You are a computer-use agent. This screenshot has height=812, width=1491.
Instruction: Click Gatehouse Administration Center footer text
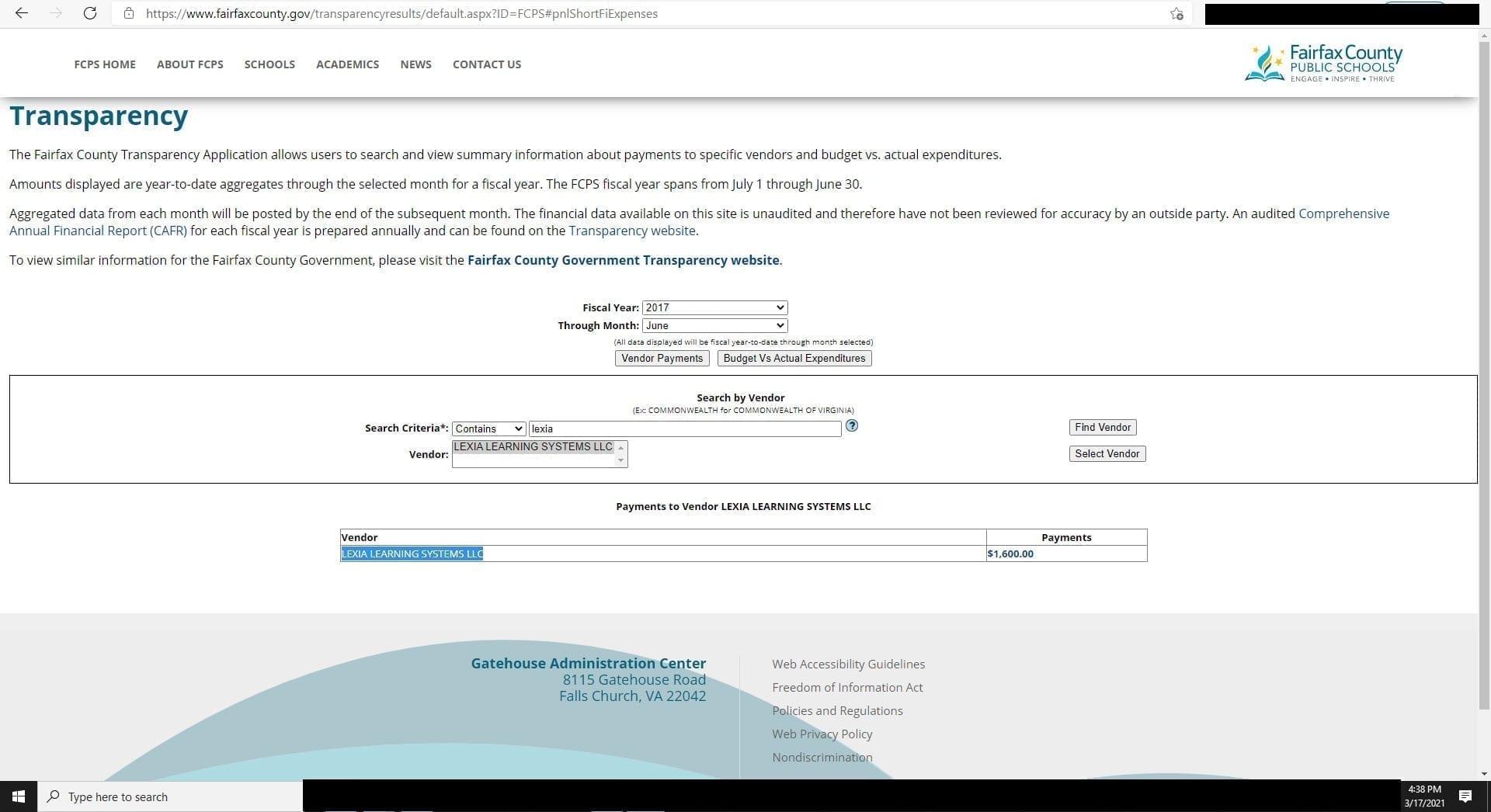tap(589, 663)
